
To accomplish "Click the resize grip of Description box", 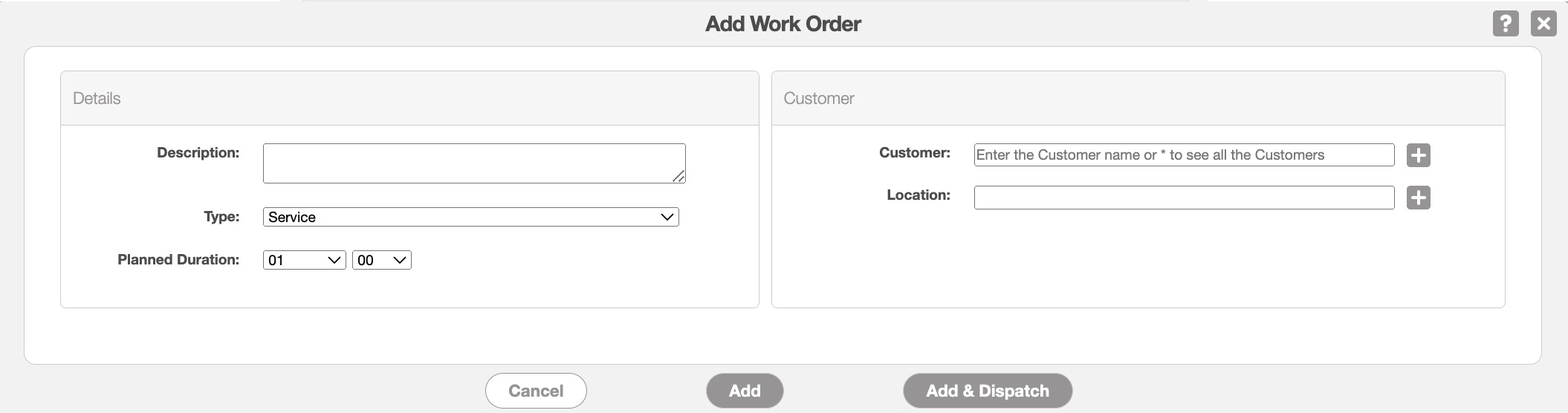I will (678, 176).
